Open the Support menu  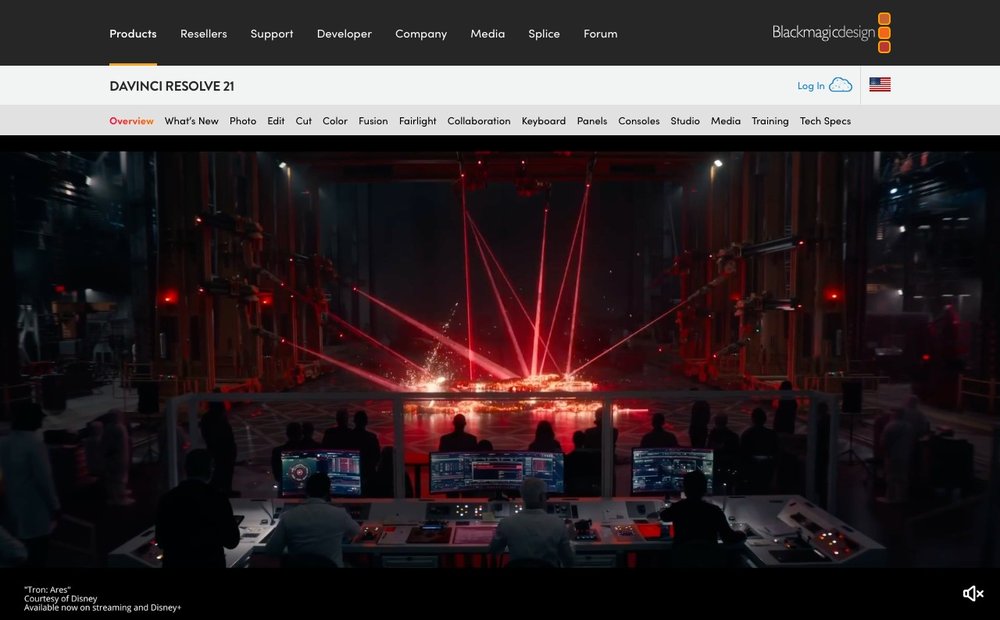coord(272,33)
